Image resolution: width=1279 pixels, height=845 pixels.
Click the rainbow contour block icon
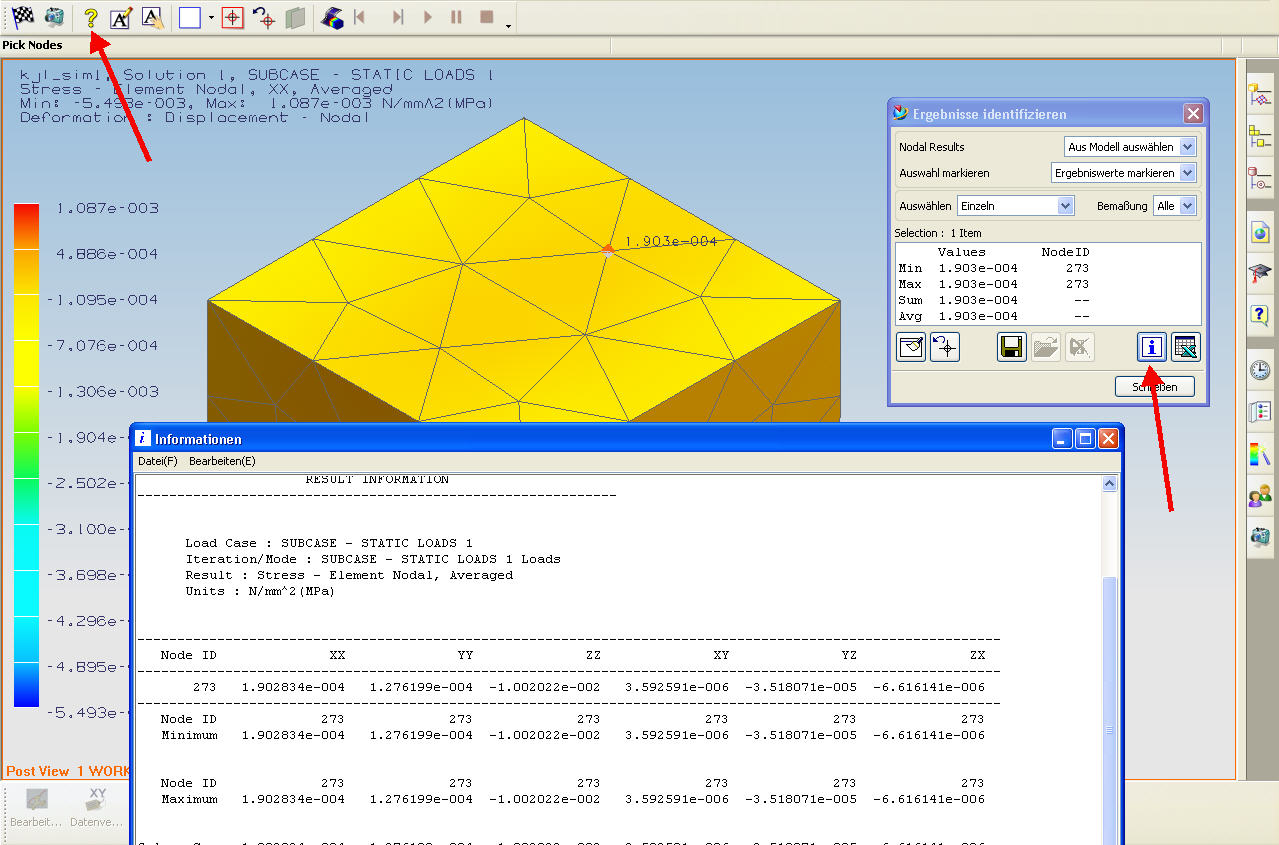click(x=333, y=17)
